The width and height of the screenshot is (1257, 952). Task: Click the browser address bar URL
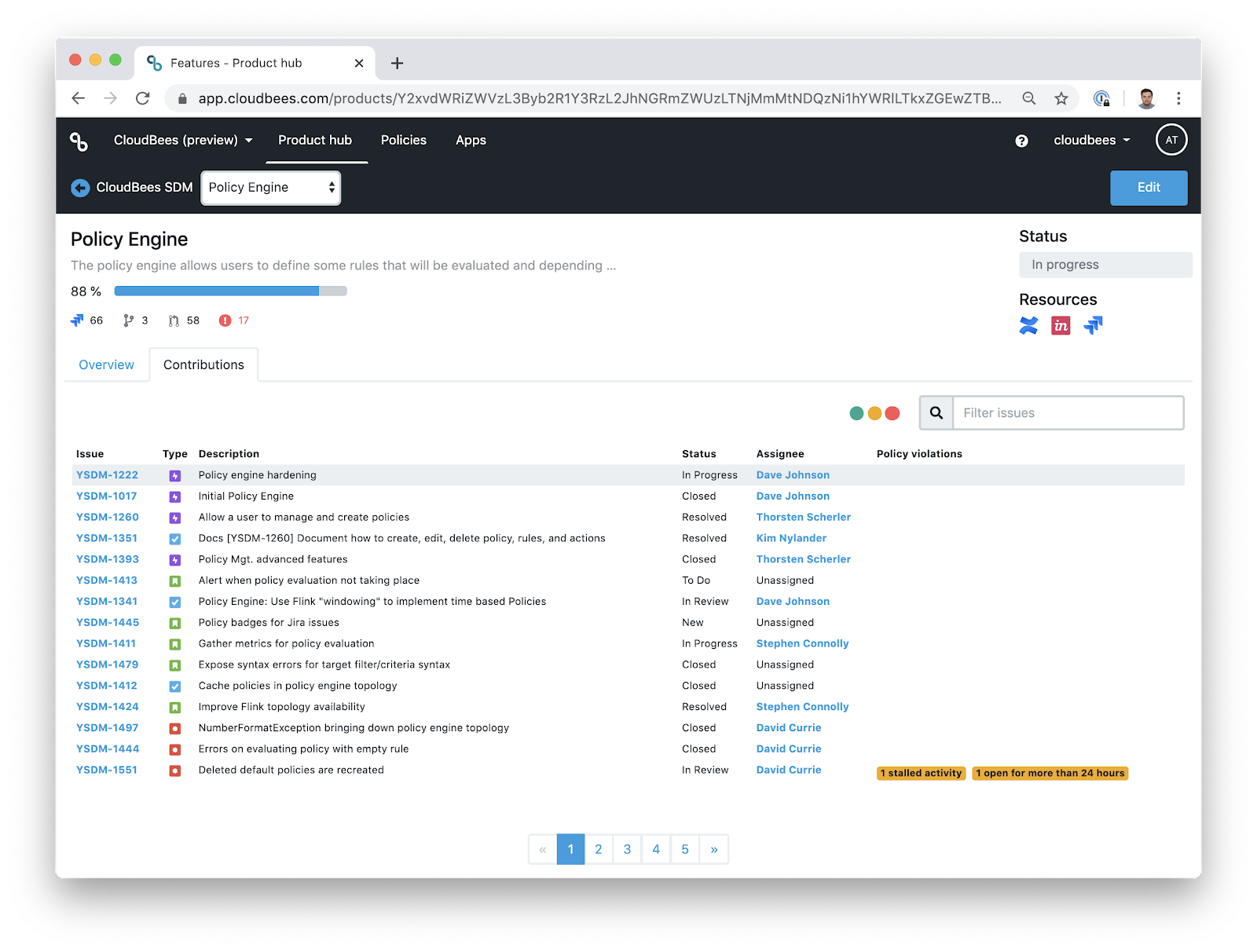tap(599, 98)
